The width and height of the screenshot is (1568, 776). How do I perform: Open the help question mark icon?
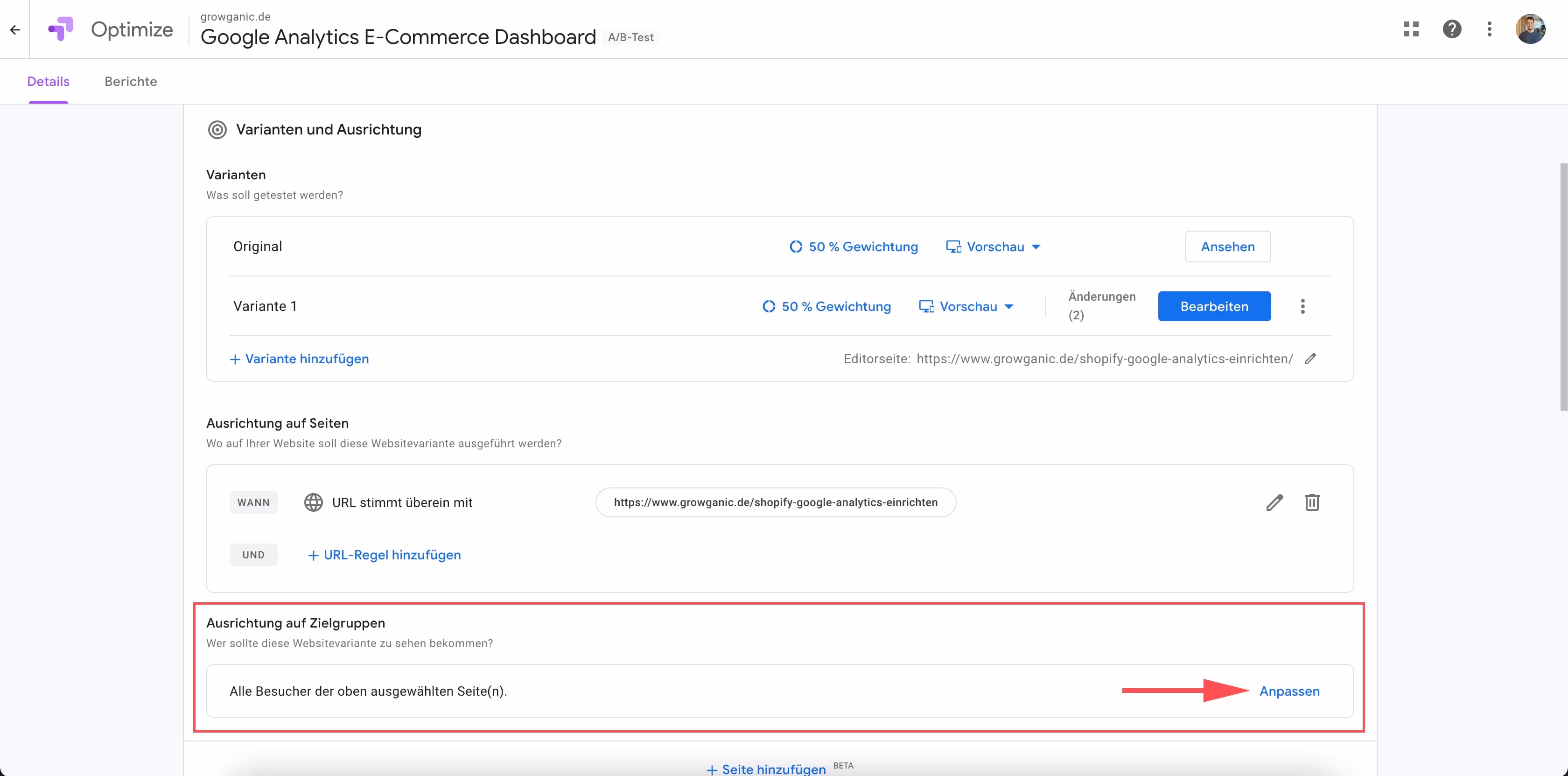tap(1452, 28)
